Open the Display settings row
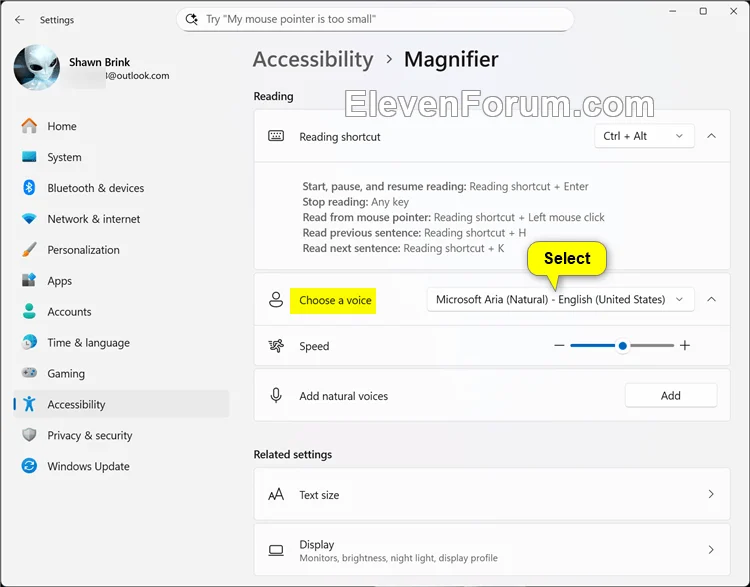 492,550
